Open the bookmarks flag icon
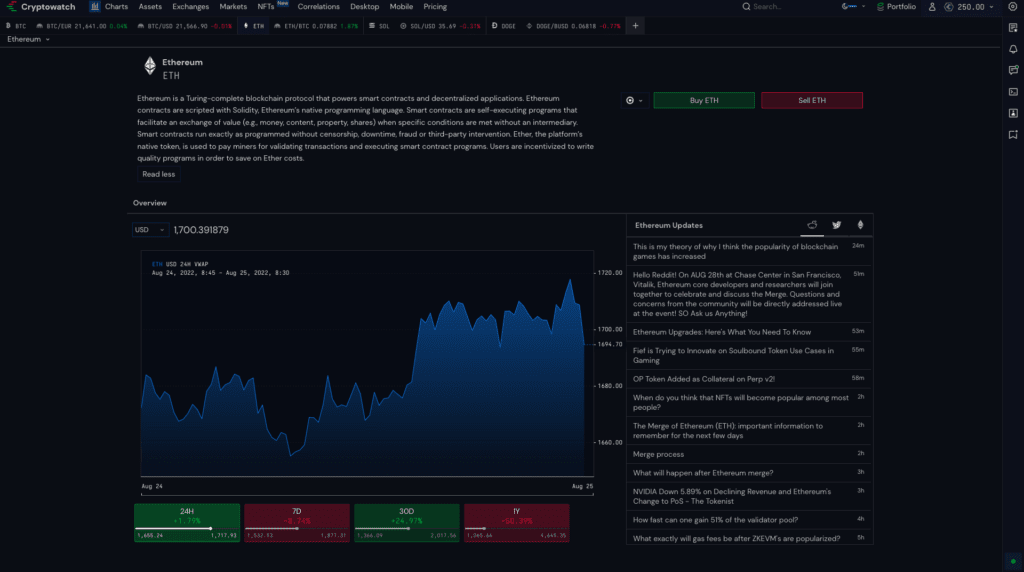 pos(1013,135)
